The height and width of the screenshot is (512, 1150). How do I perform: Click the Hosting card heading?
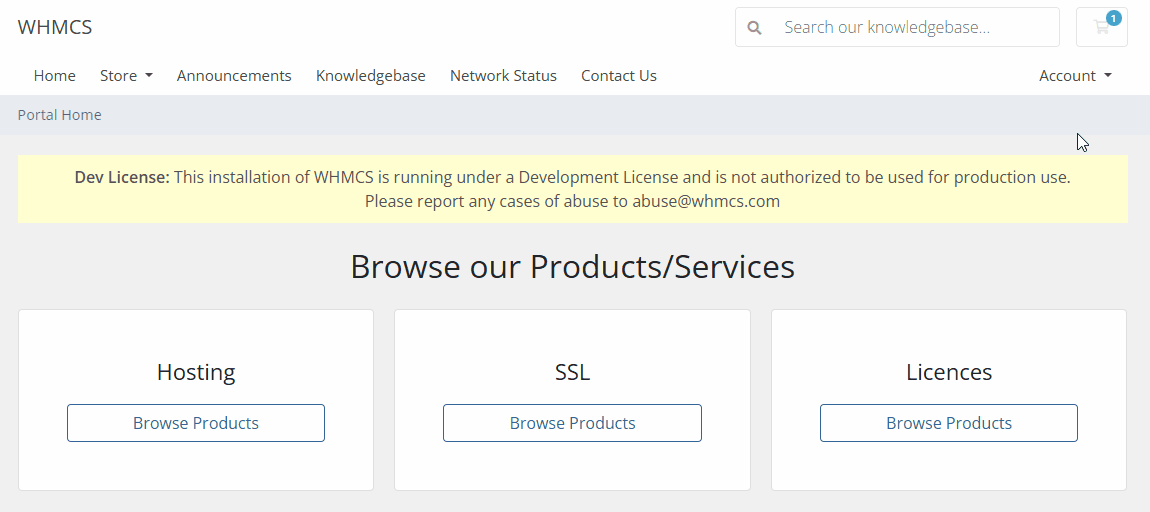[x=196, y=372]
